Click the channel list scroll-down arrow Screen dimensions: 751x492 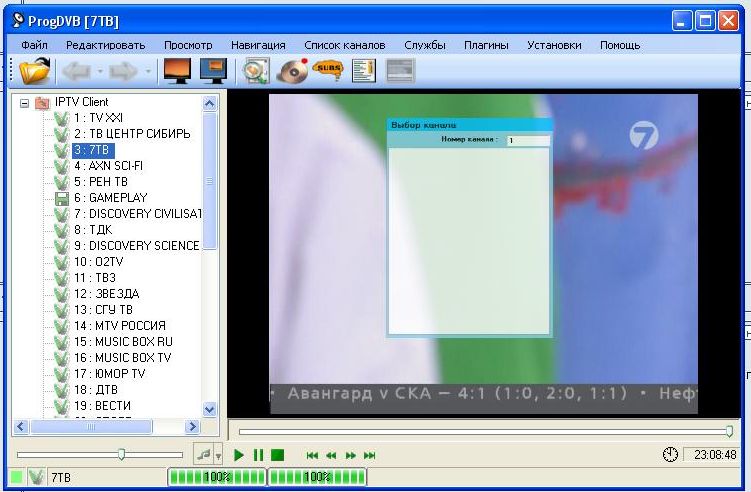(x=209, y=410)
